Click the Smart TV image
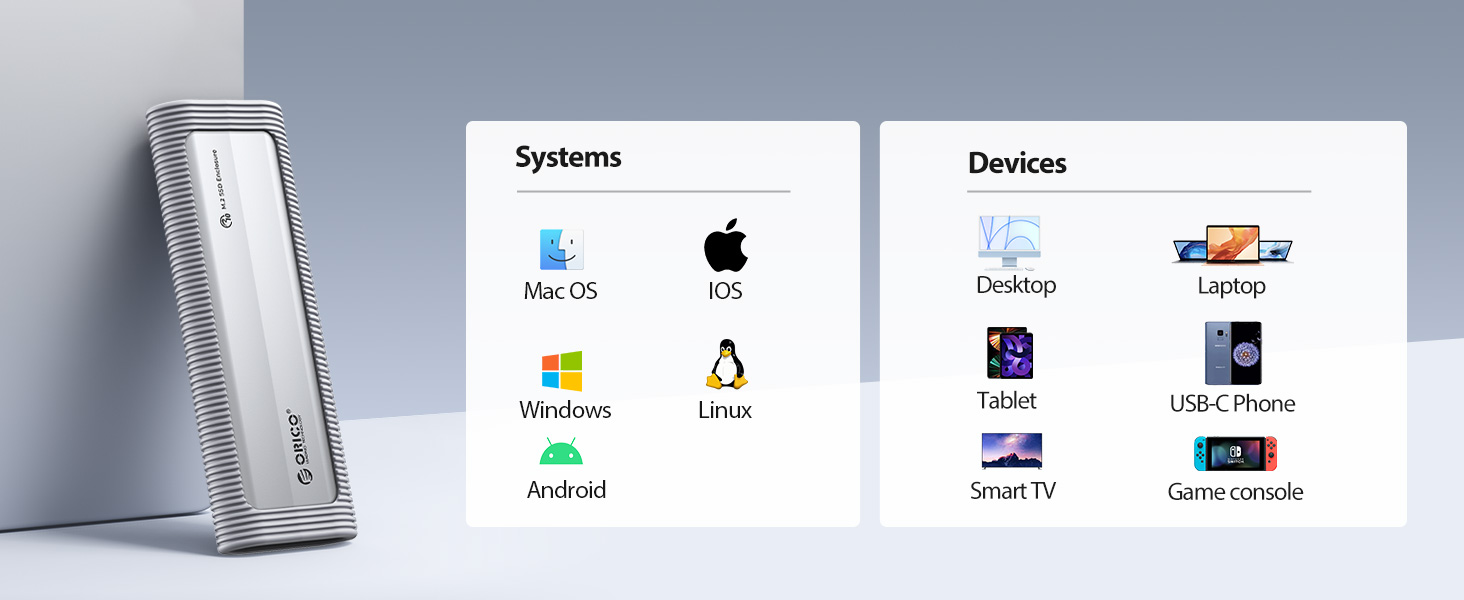1464x600 pixels. pyautogui.click(x=1011, y=451)
